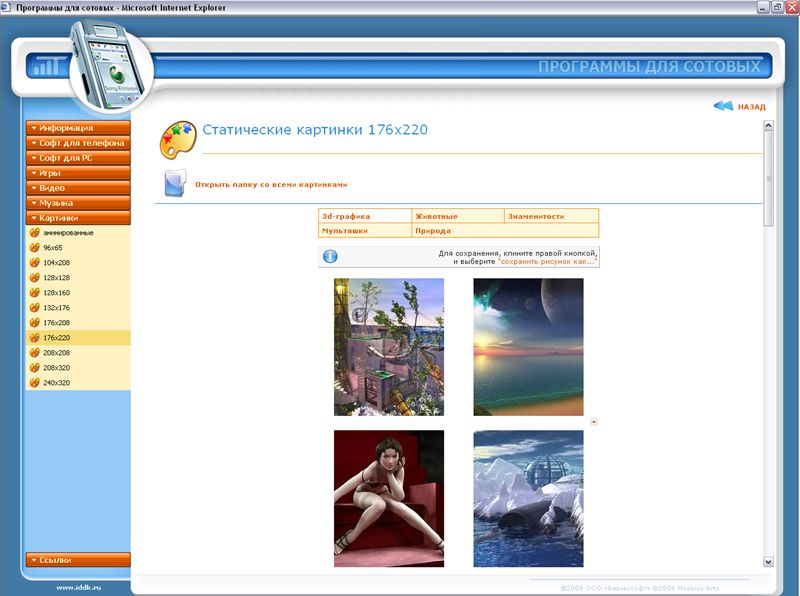800x596 pixels.
Task: Click the blue back arrow icon
Action: tap(723, 106)
